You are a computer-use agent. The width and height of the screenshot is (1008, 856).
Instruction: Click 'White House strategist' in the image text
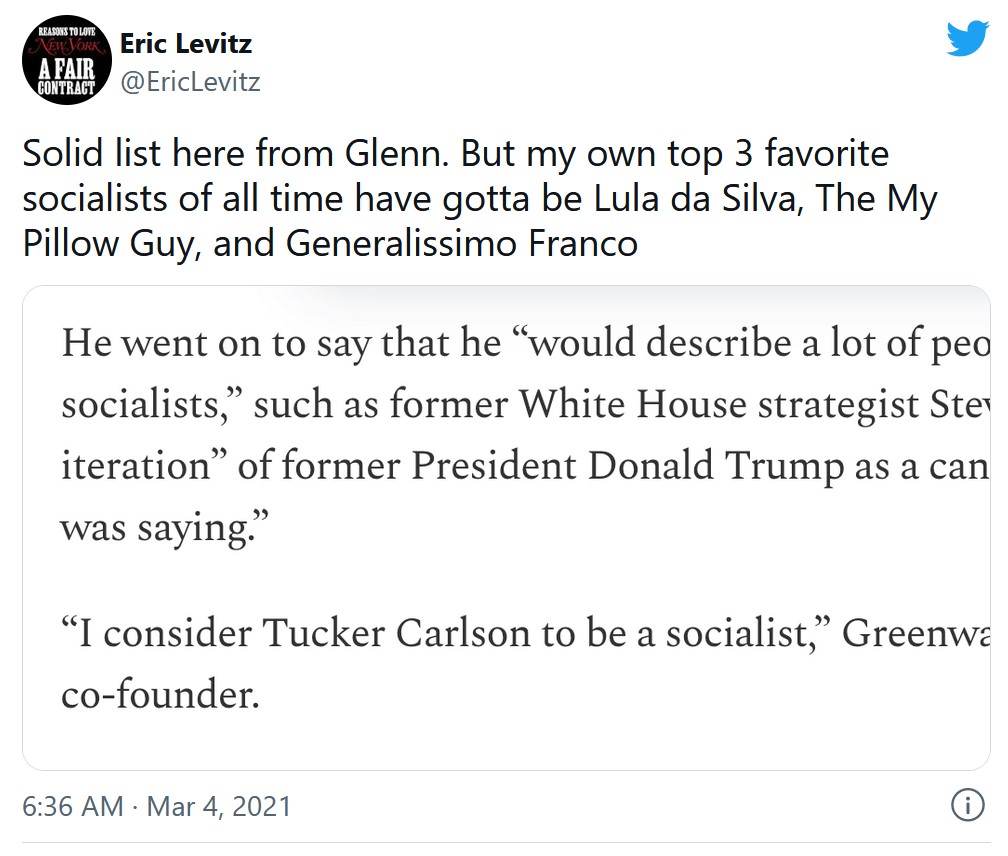[x=719, y=405]
